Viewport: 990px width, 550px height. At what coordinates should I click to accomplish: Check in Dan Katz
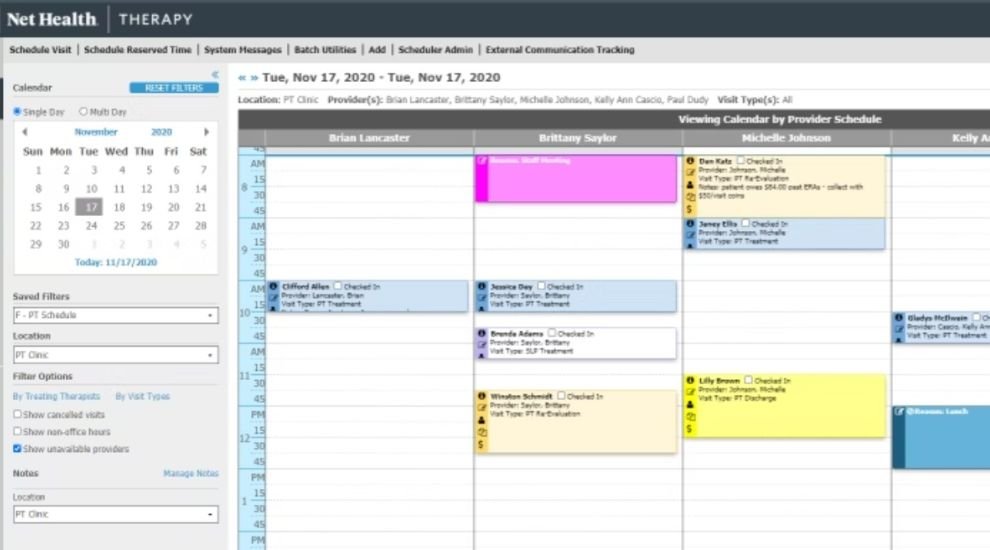pyautogui.click(x=741, y=160)
